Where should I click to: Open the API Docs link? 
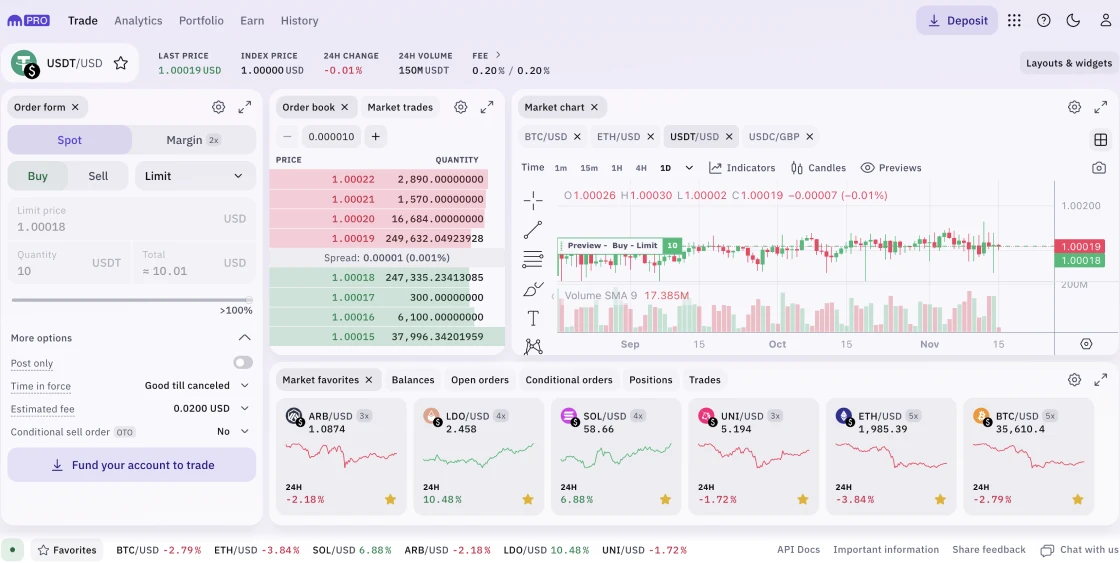(x=799, y=549)
